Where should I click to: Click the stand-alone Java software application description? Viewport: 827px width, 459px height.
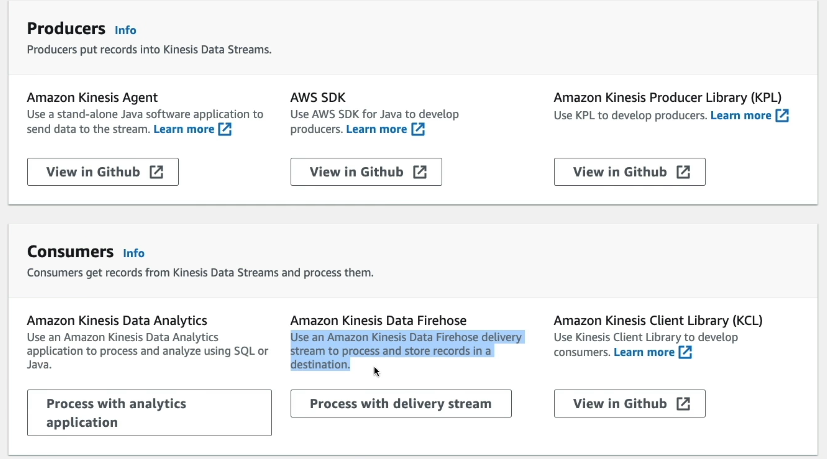[145, 121]
